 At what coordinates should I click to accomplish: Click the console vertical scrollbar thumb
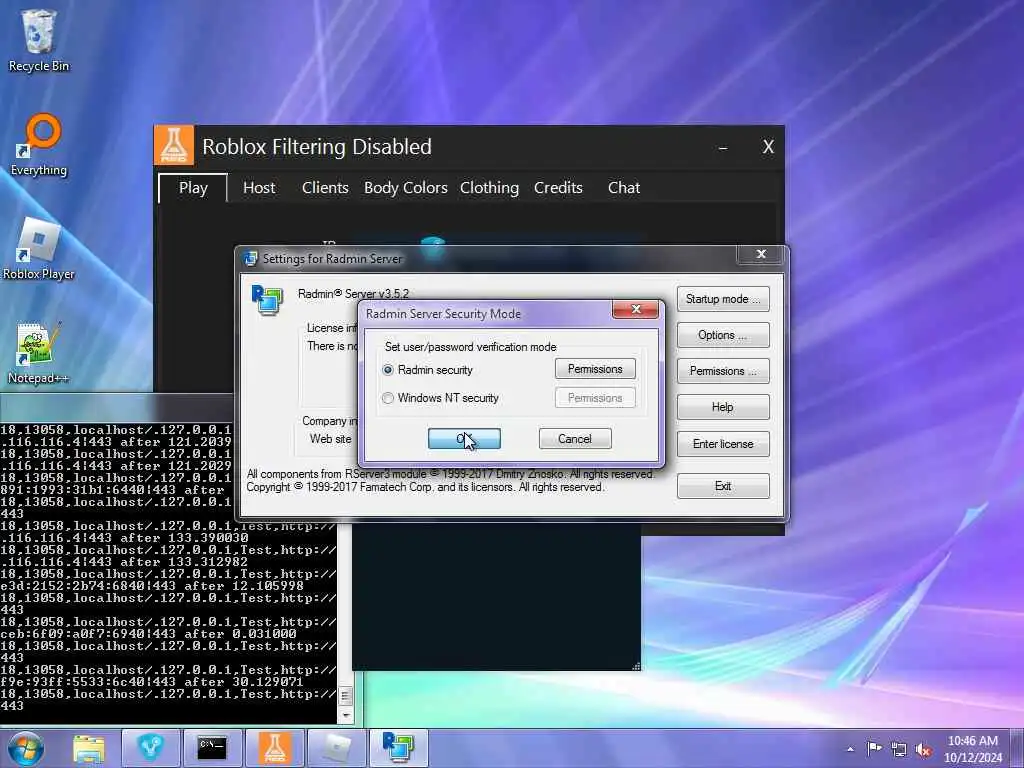tap(346, 696)
